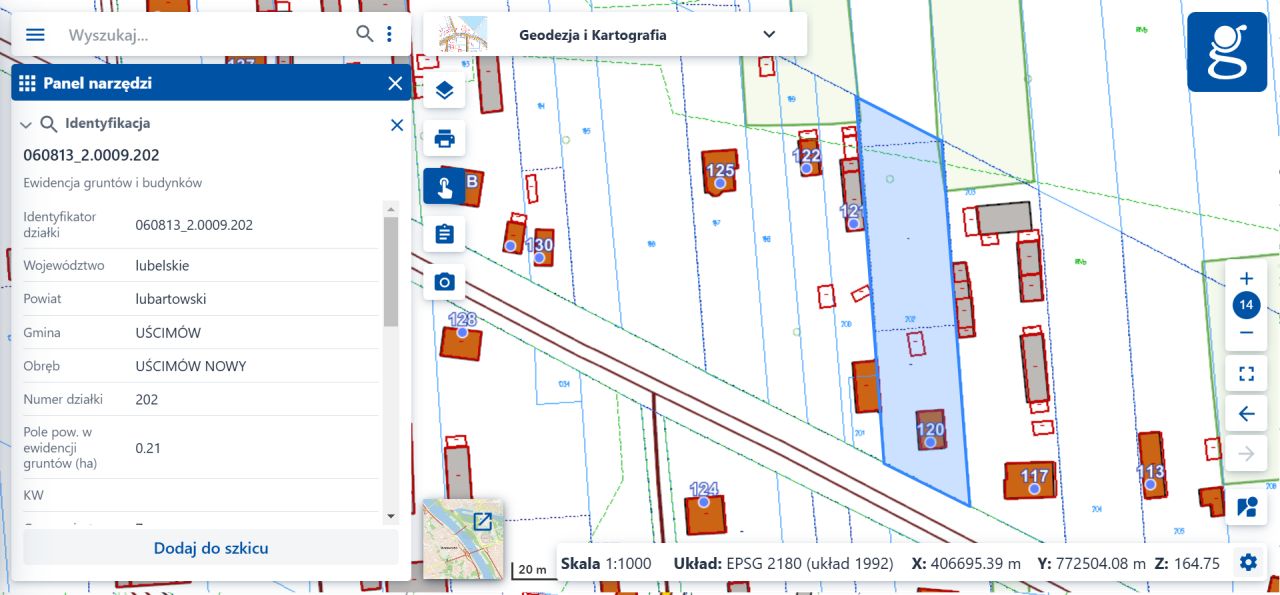Select parcel ID heading 060813_2.0009.202
The height and width of the screenshot is (595, 1280).
pyautogui.click(x=91, y=155)
